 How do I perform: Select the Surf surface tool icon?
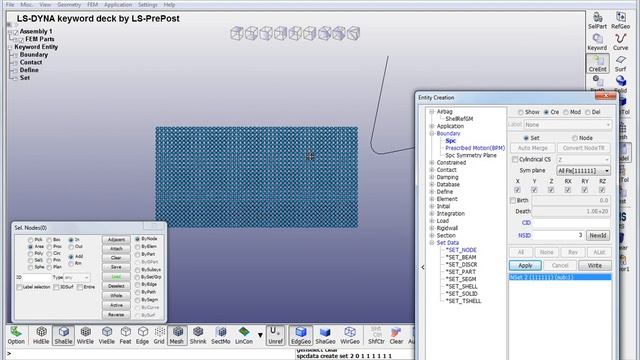pos(620,64)
